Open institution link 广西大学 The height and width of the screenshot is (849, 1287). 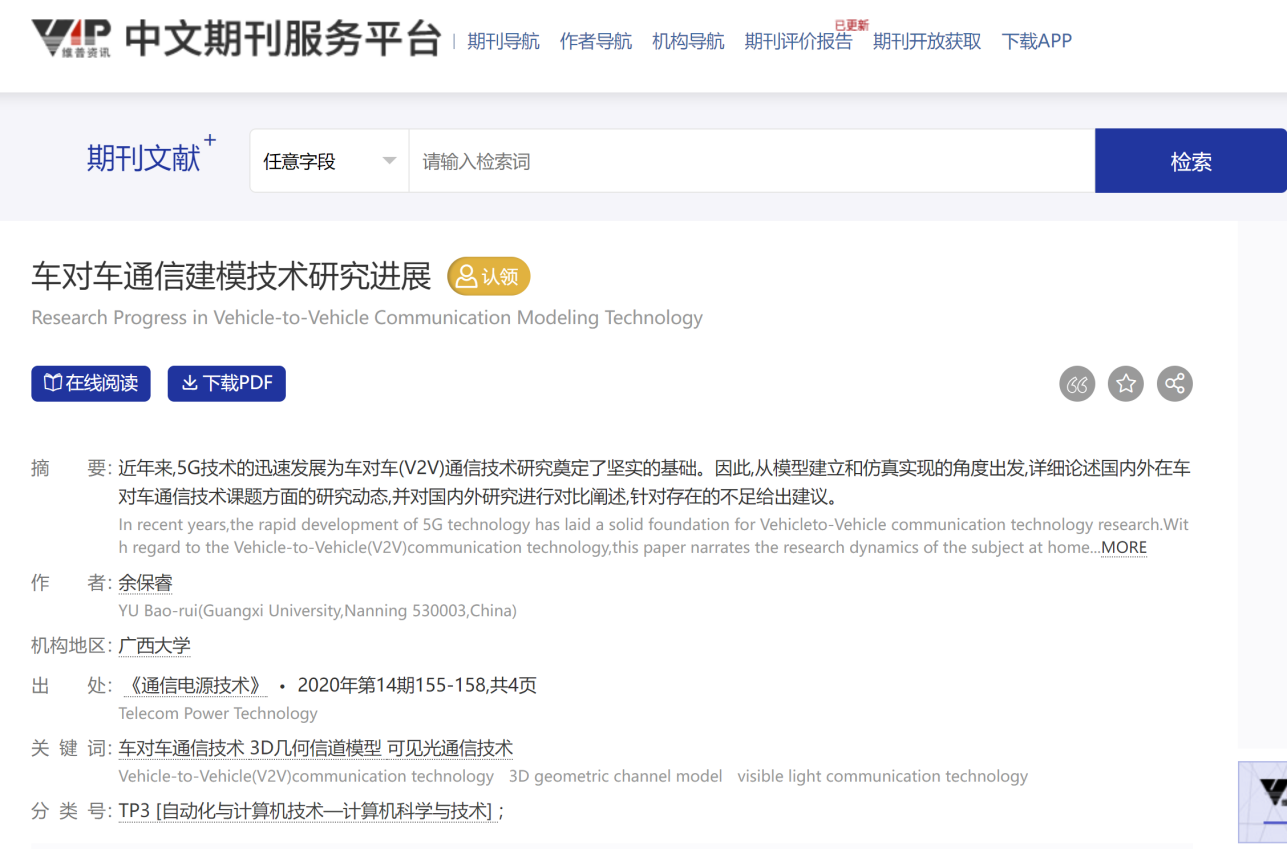(154, 646)
